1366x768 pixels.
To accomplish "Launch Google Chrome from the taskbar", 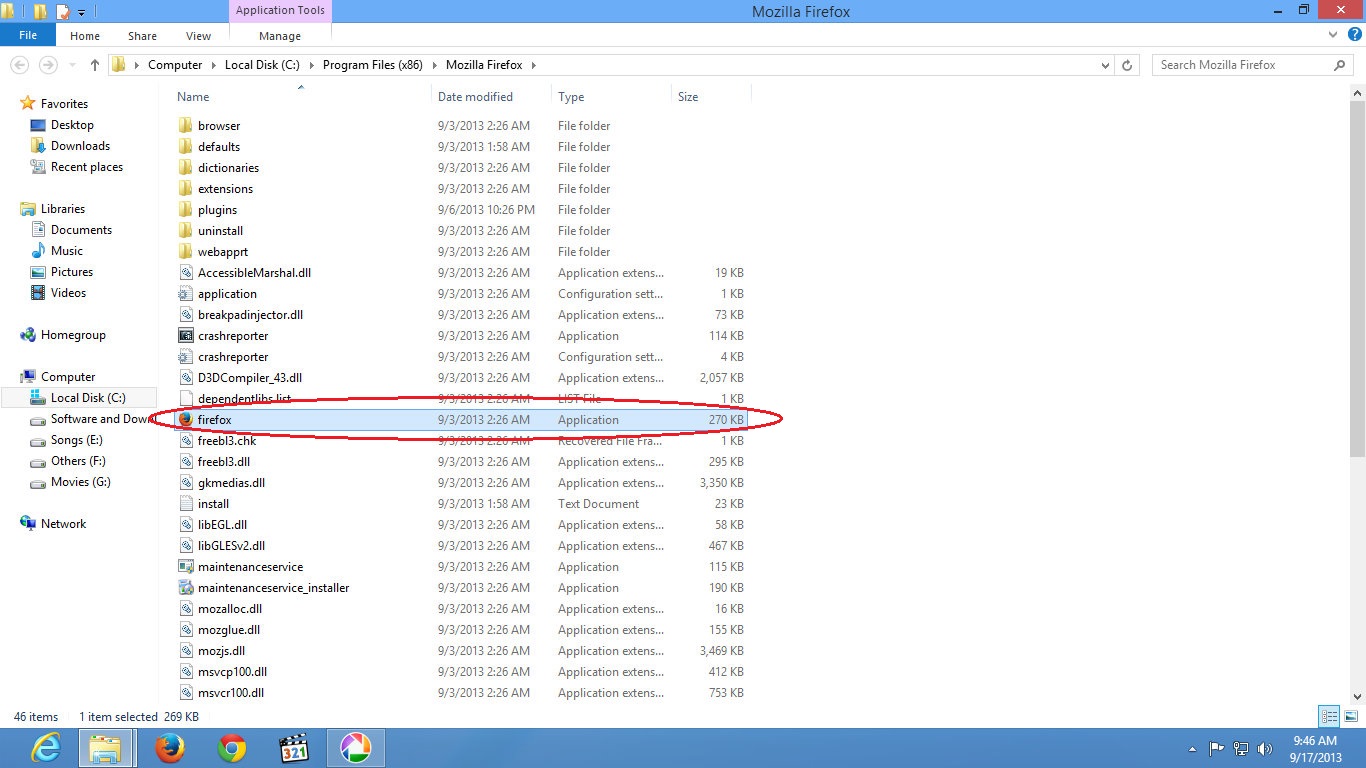I will tap(232, 748).
